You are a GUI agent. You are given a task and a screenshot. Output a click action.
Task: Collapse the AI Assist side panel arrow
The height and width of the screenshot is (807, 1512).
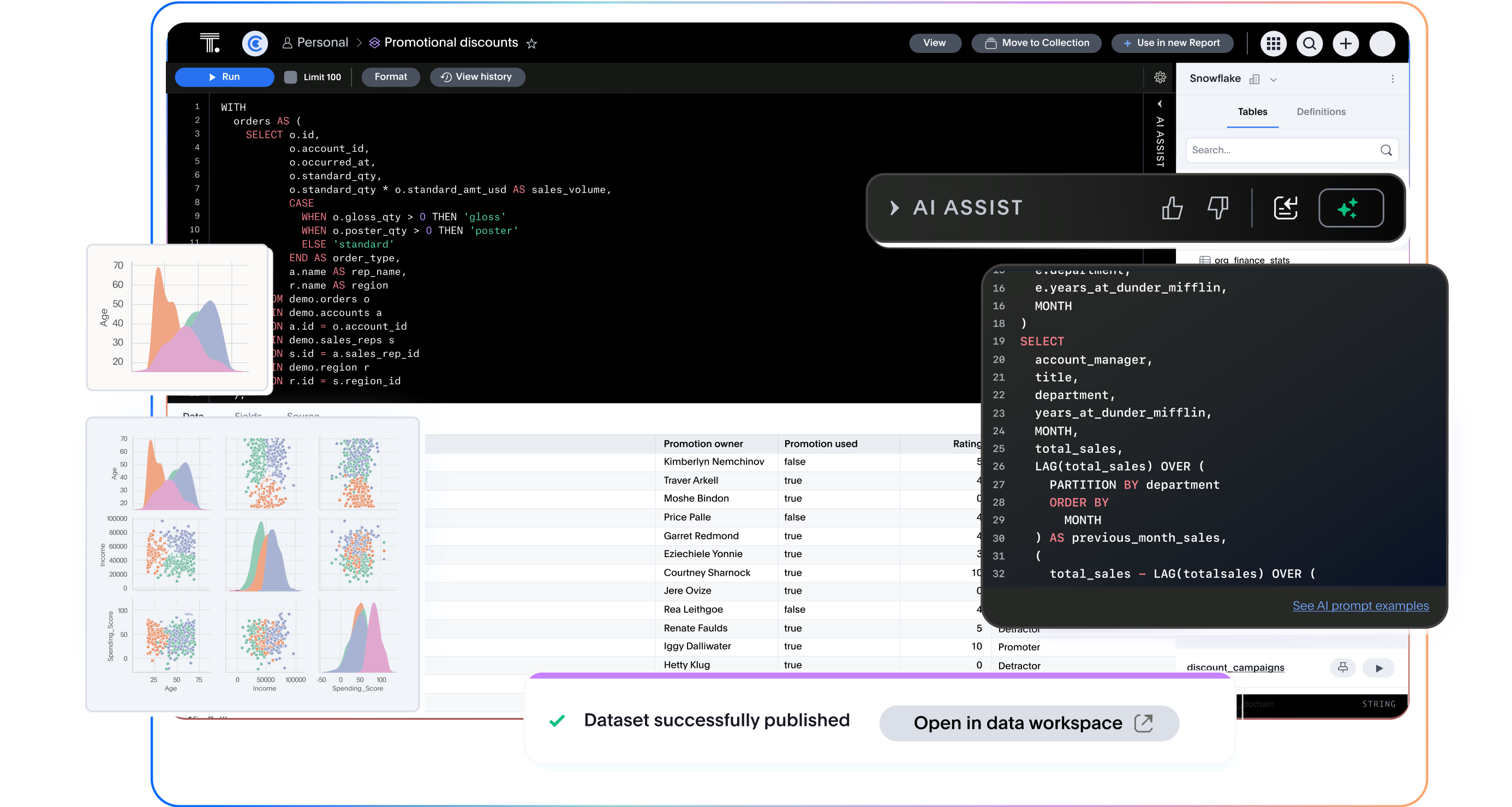1160,104
